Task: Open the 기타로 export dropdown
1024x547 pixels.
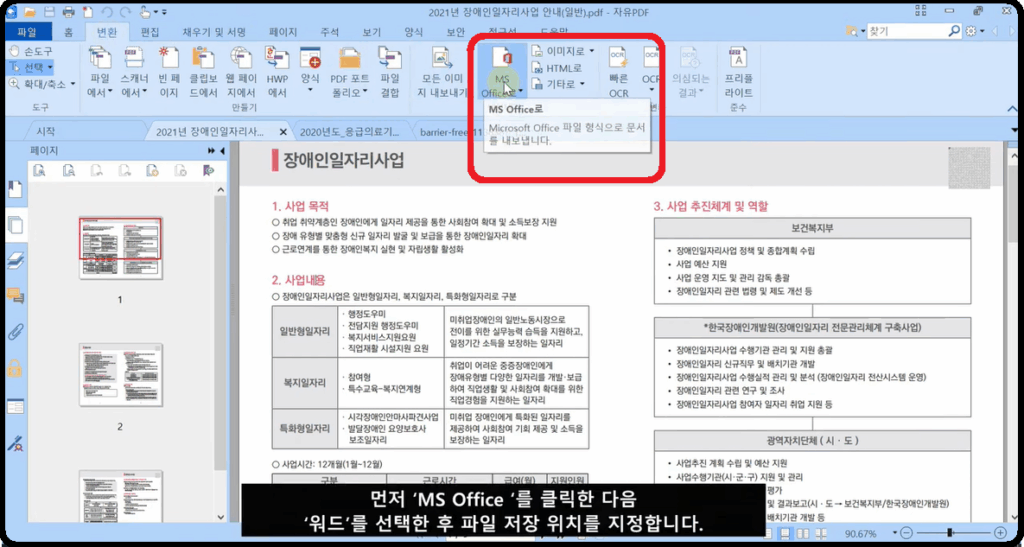Action: pyautogui.click(x=563, y=85)
